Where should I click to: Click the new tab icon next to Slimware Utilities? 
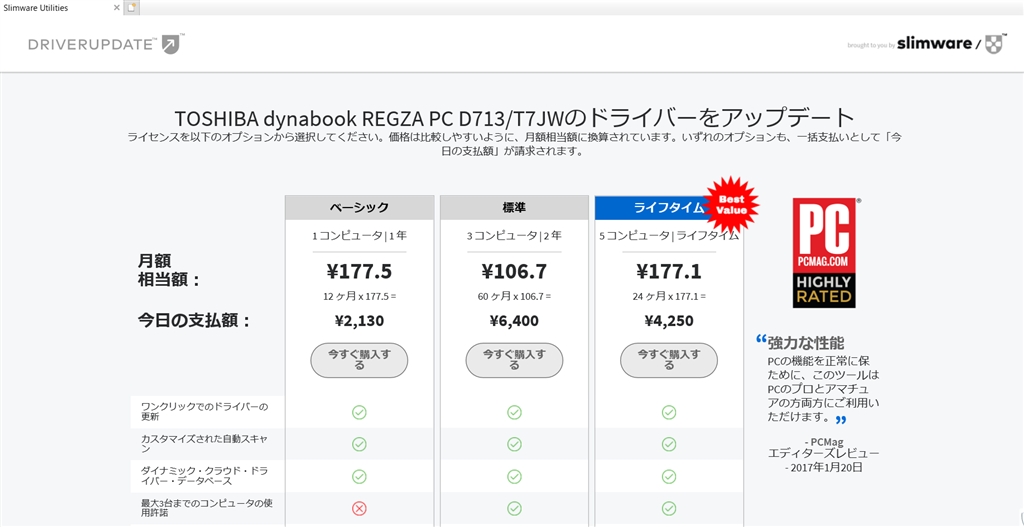132,7
